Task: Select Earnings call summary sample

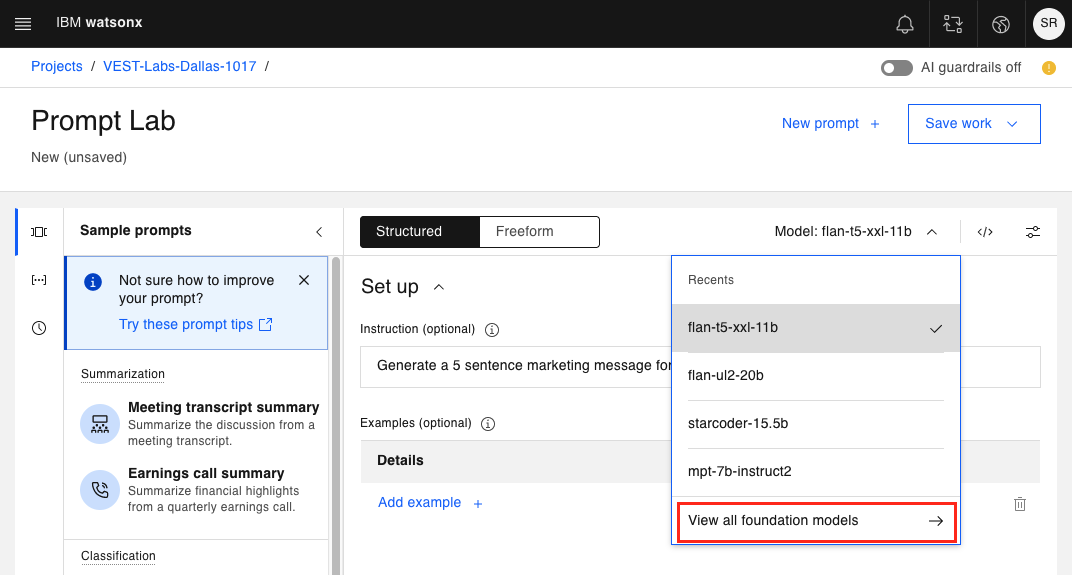Action: tap(189, 490)
